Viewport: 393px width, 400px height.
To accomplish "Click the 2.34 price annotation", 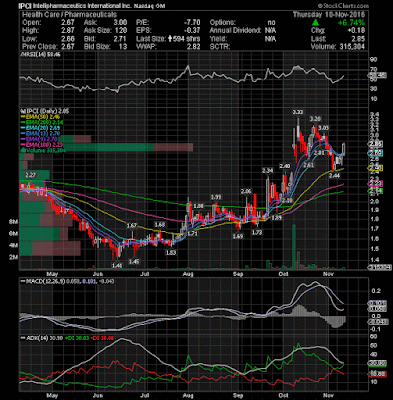I will (x=268, y=171).
